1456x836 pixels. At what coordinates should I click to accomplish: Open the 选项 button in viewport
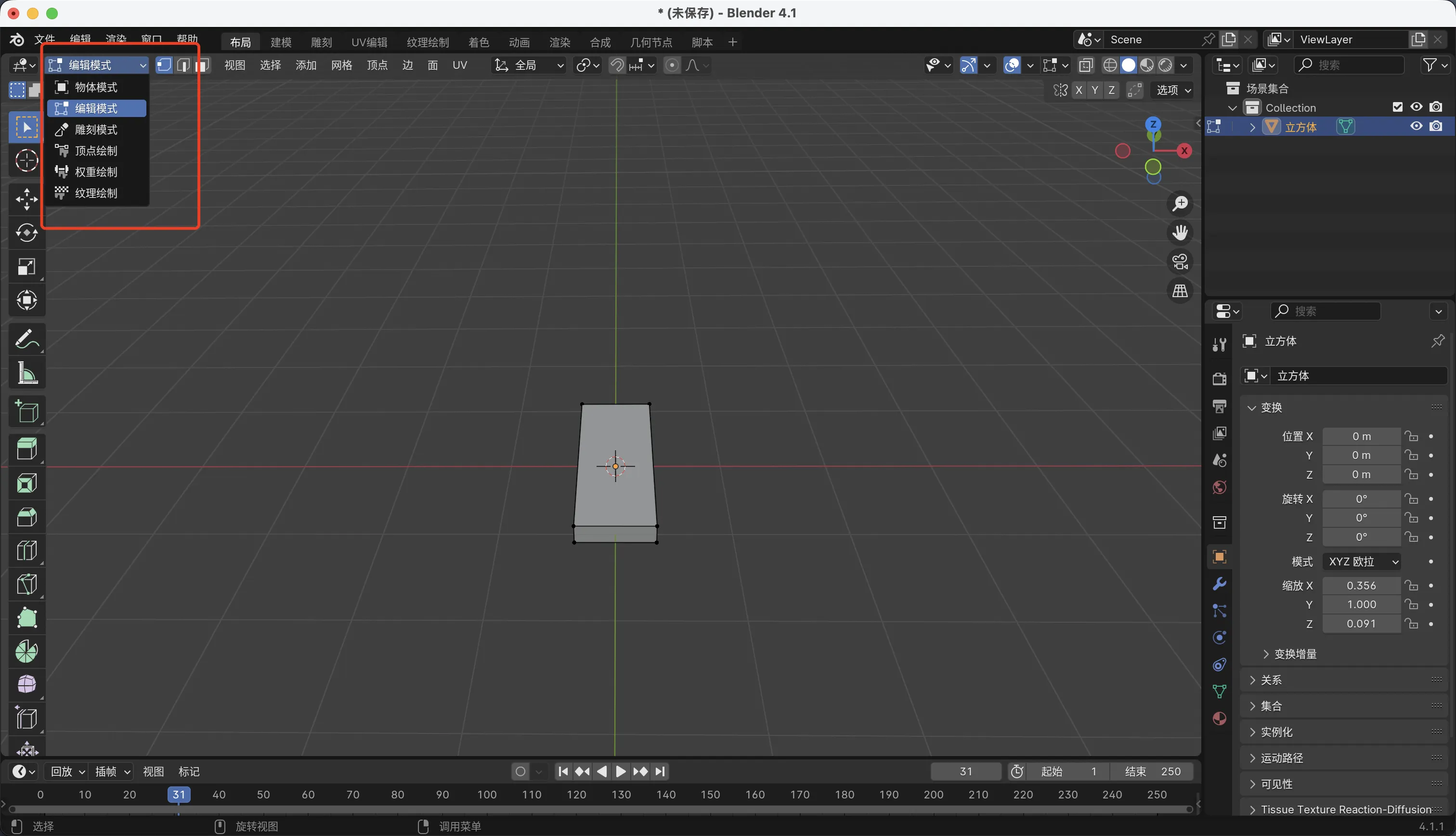tap(1173, 90)
